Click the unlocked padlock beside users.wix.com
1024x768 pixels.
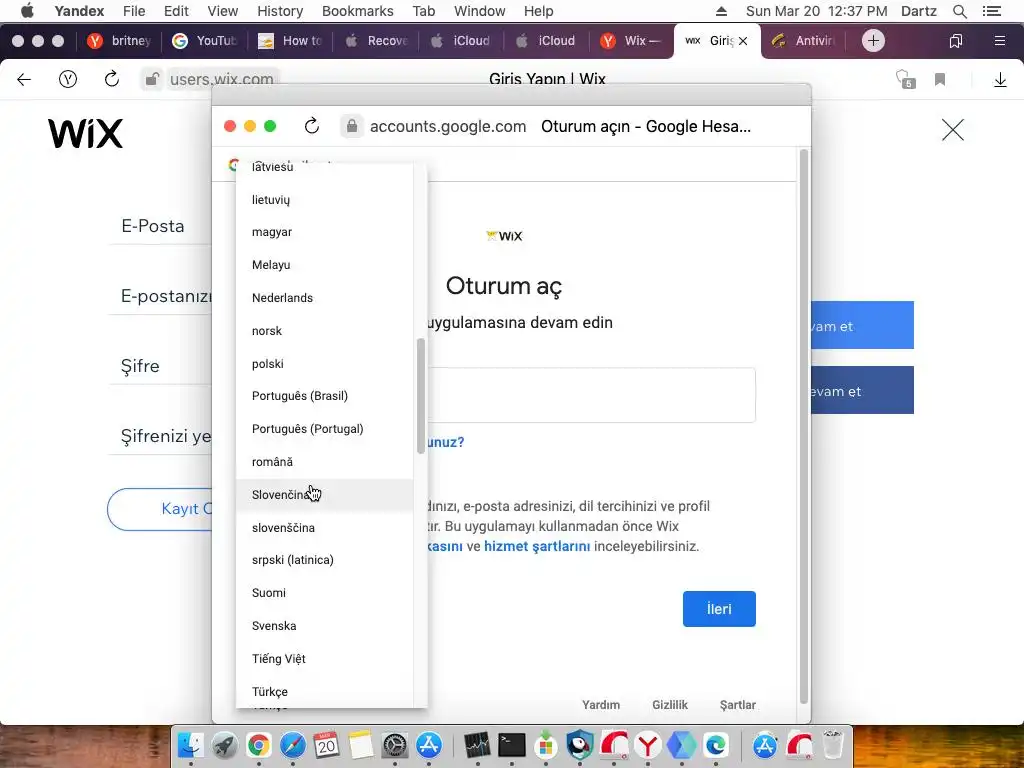coord(152,79)
